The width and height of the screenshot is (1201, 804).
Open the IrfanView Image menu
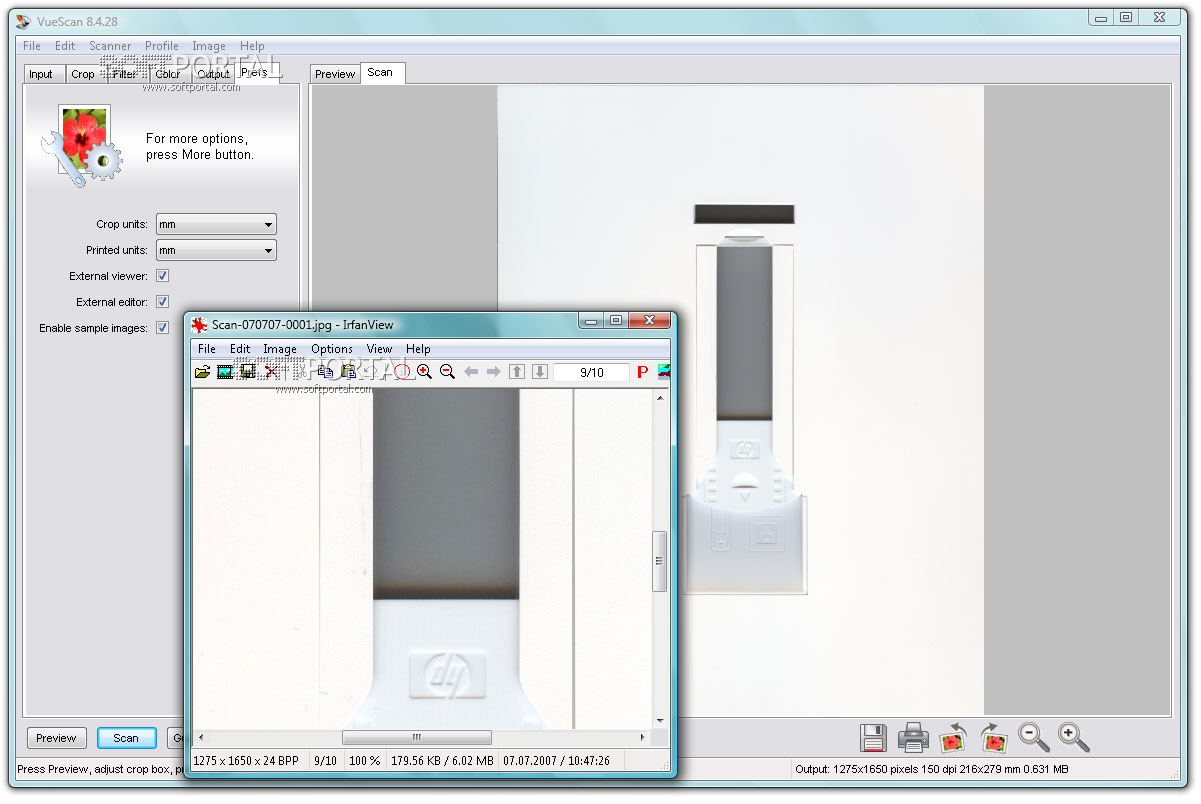coord(280,349)
